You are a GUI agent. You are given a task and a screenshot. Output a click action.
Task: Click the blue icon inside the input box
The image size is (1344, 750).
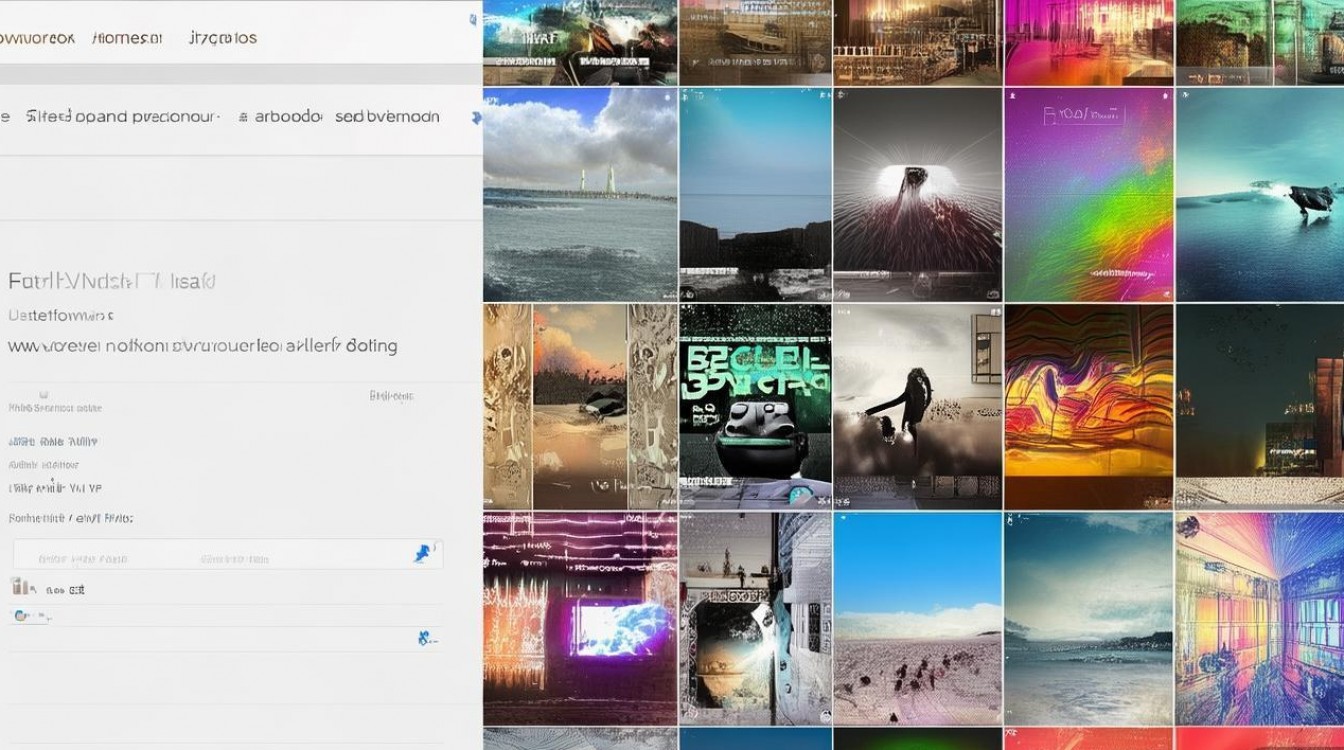(422, 554)
